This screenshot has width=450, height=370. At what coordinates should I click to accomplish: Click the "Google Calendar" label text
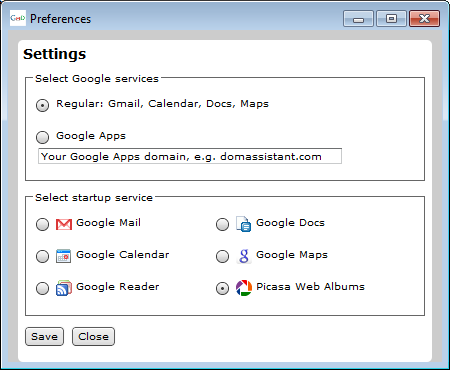[123, 255]
